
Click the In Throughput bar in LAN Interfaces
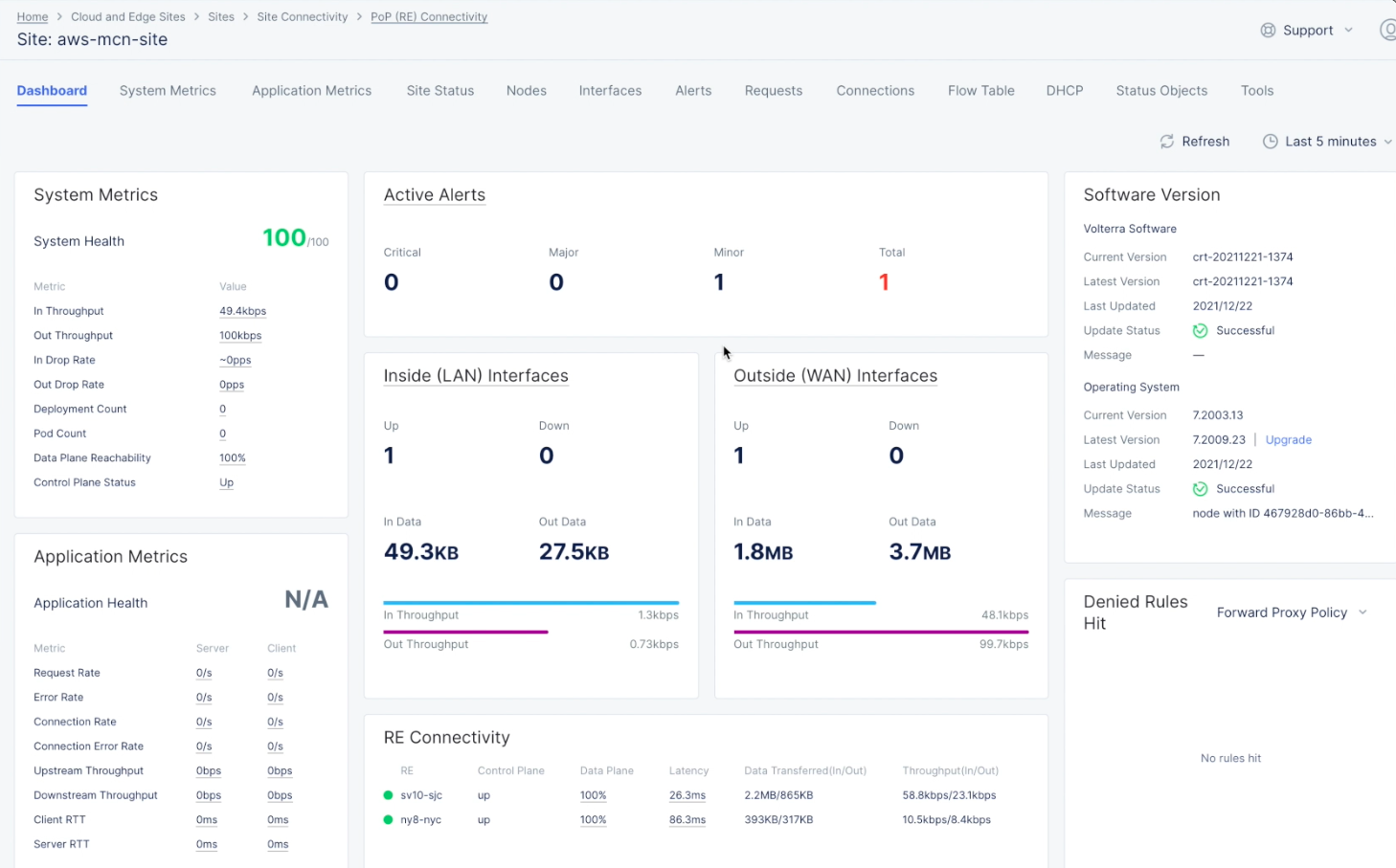pos(530,603)
